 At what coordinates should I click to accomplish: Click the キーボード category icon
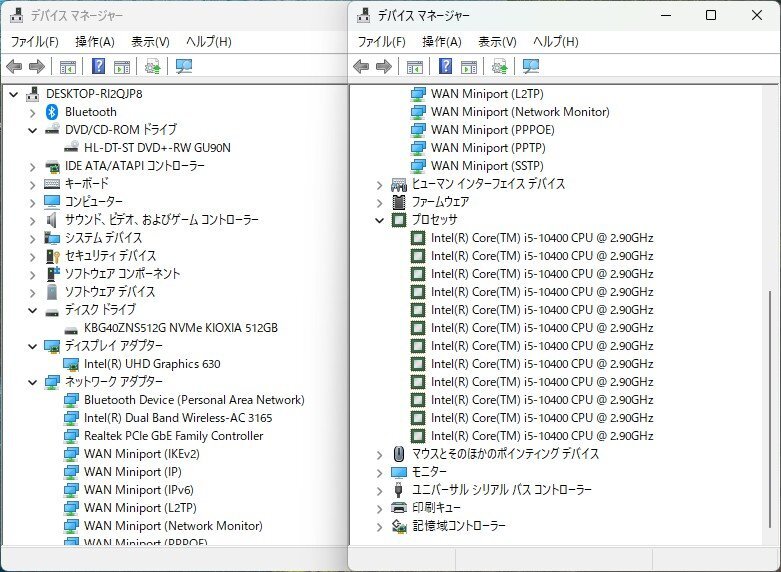pyautogui.click(x=52, y=184)
